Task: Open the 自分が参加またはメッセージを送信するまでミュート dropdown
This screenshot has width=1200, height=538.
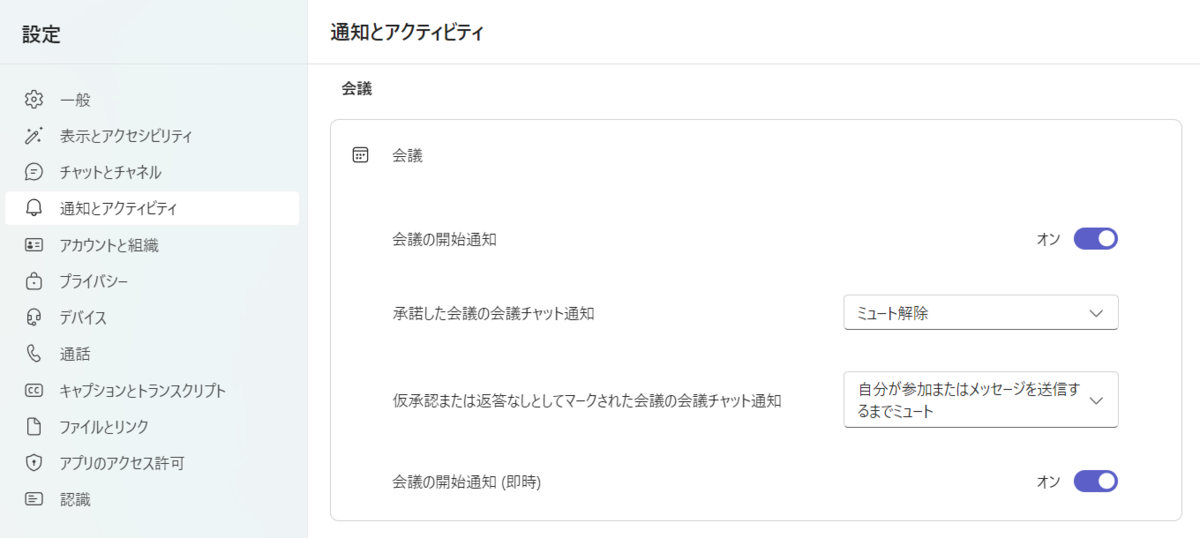Action: [981, 400]
